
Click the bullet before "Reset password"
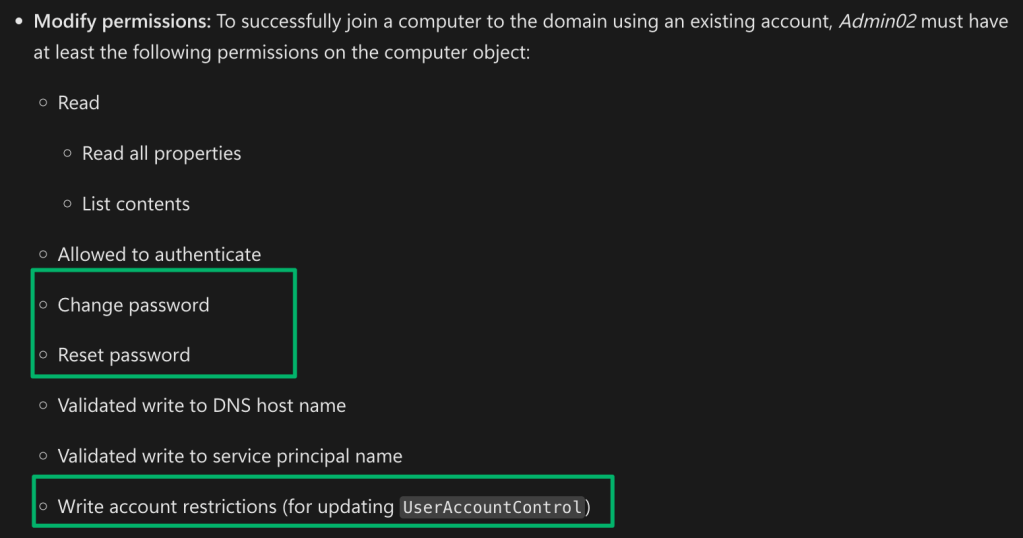coord(44,355)
